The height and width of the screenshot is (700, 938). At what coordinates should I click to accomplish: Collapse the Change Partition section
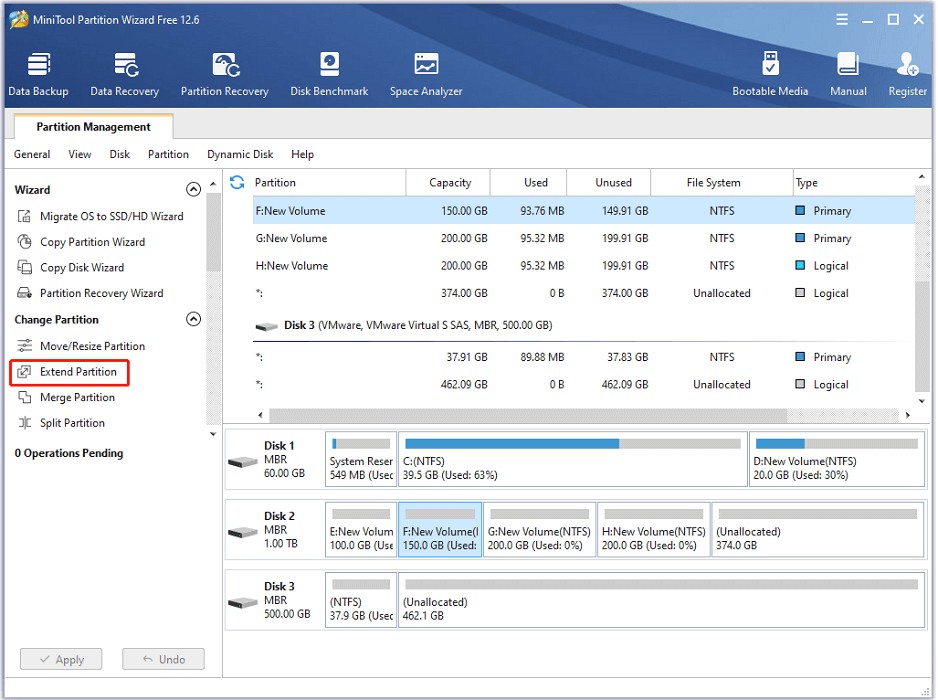(193, 319)
